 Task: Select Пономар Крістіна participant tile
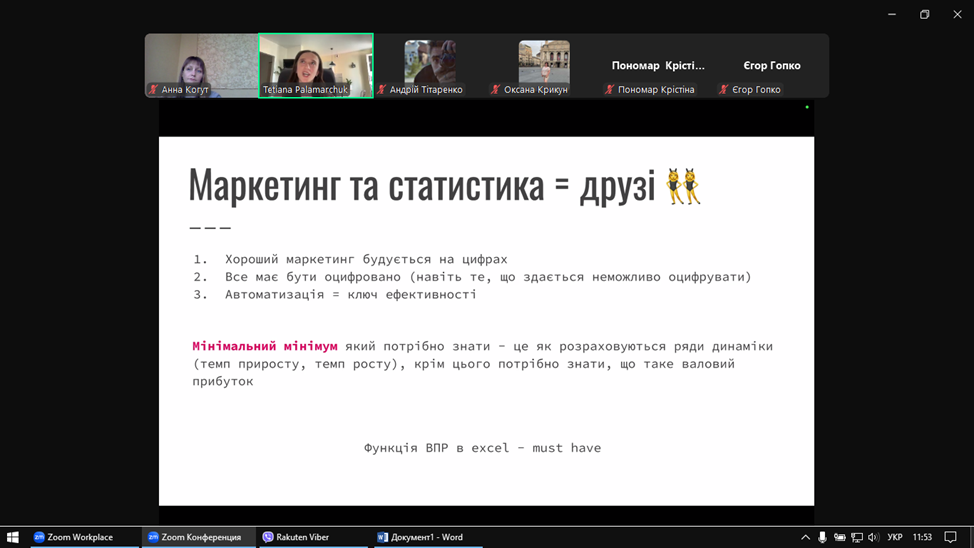tap(658, 66)
